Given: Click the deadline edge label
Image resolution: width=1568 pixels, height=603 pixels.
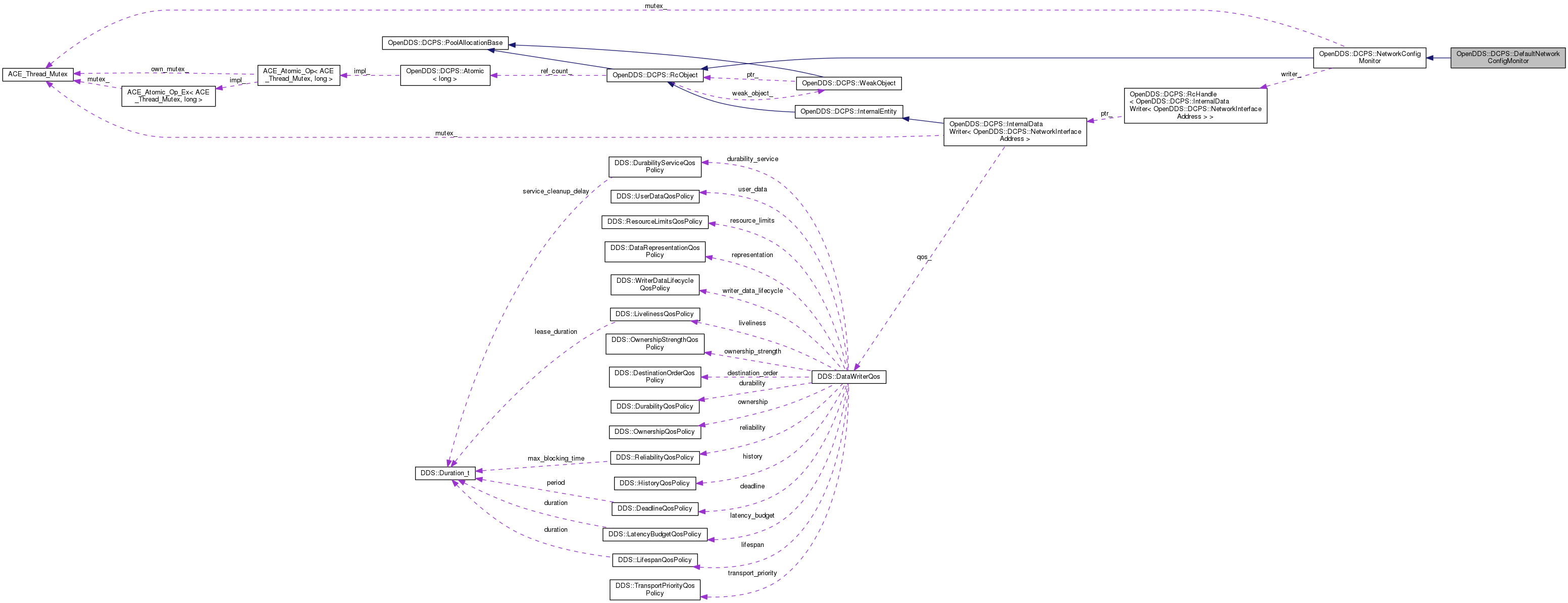Looking at the screenshot, I should coord(752,486).
